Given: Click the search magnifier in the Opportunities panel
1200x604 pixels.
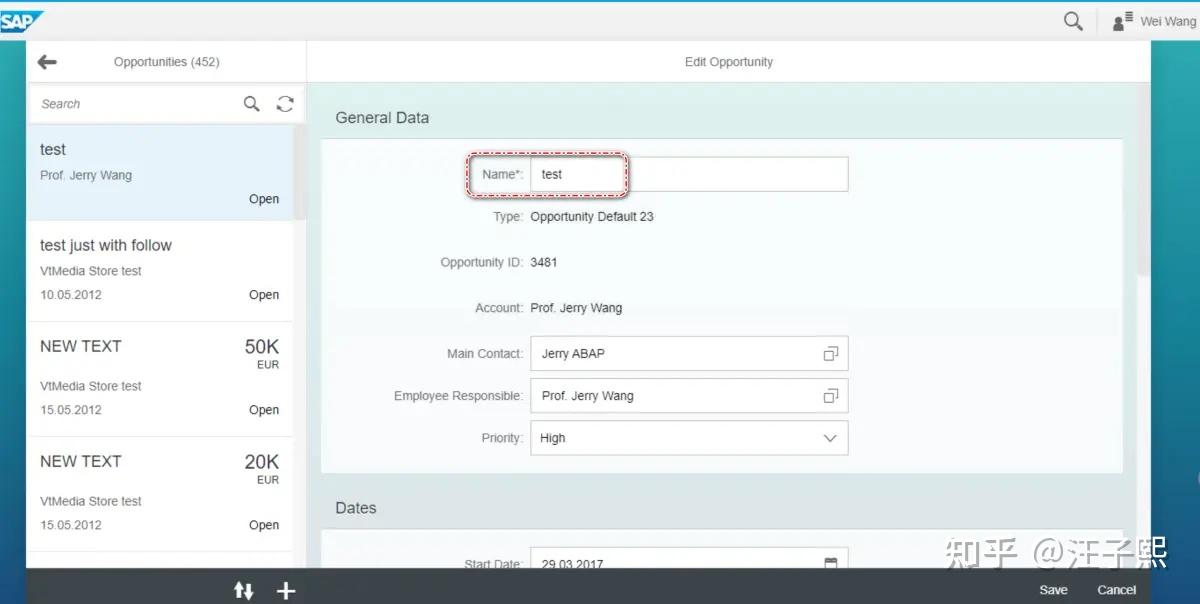Looking at the screenshot, I should 251,103.
